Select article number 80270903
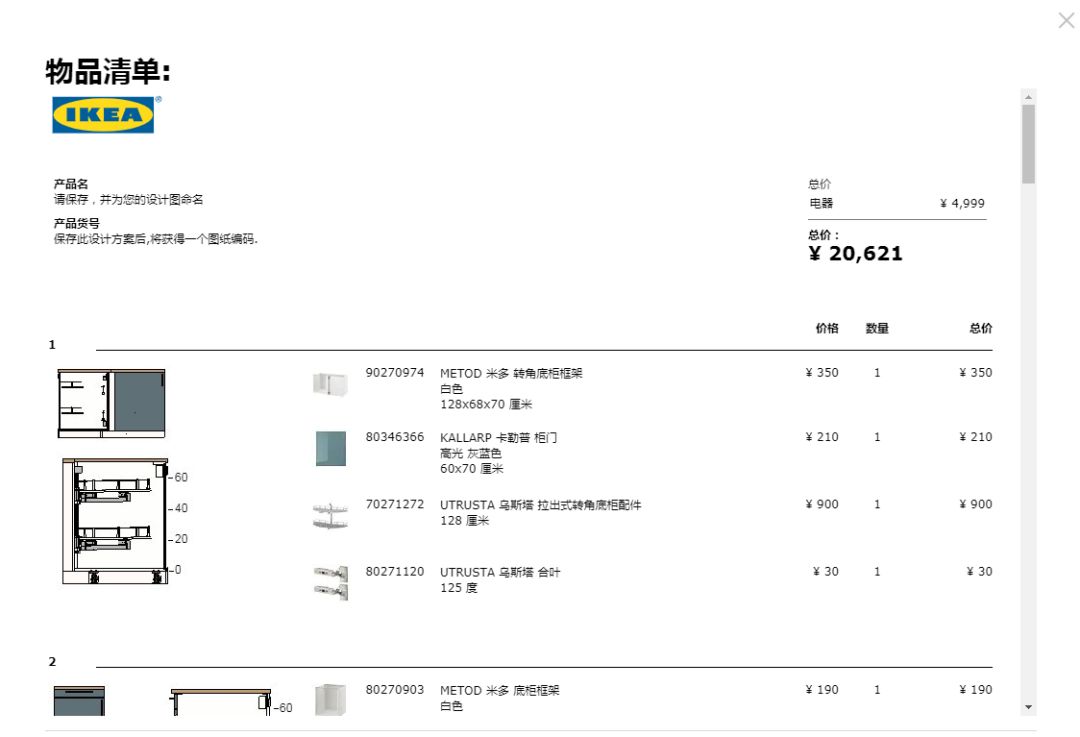The image size is (1080, 737). click(397, 689)
